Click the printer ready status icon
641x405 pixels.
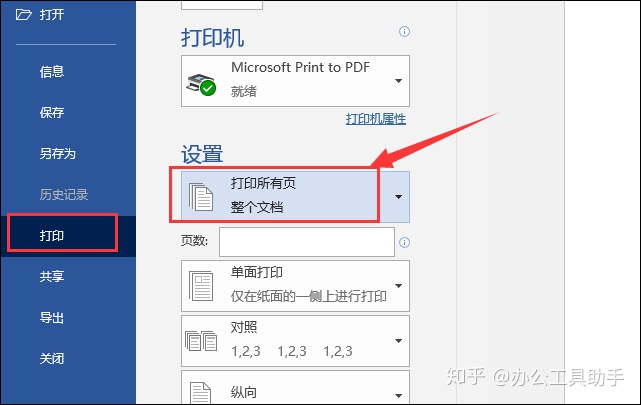coord(201,85)
